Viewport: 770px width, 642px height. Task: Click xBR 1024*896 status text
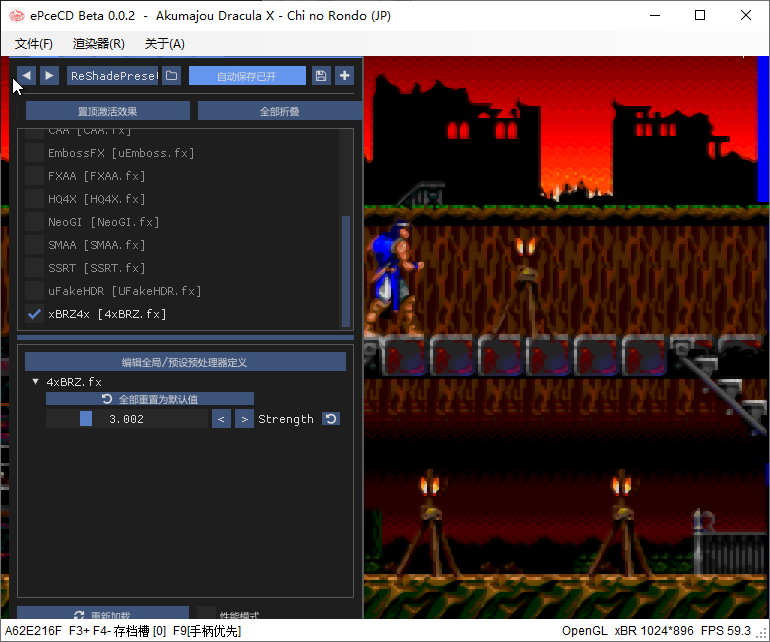[x=654, y=631]
